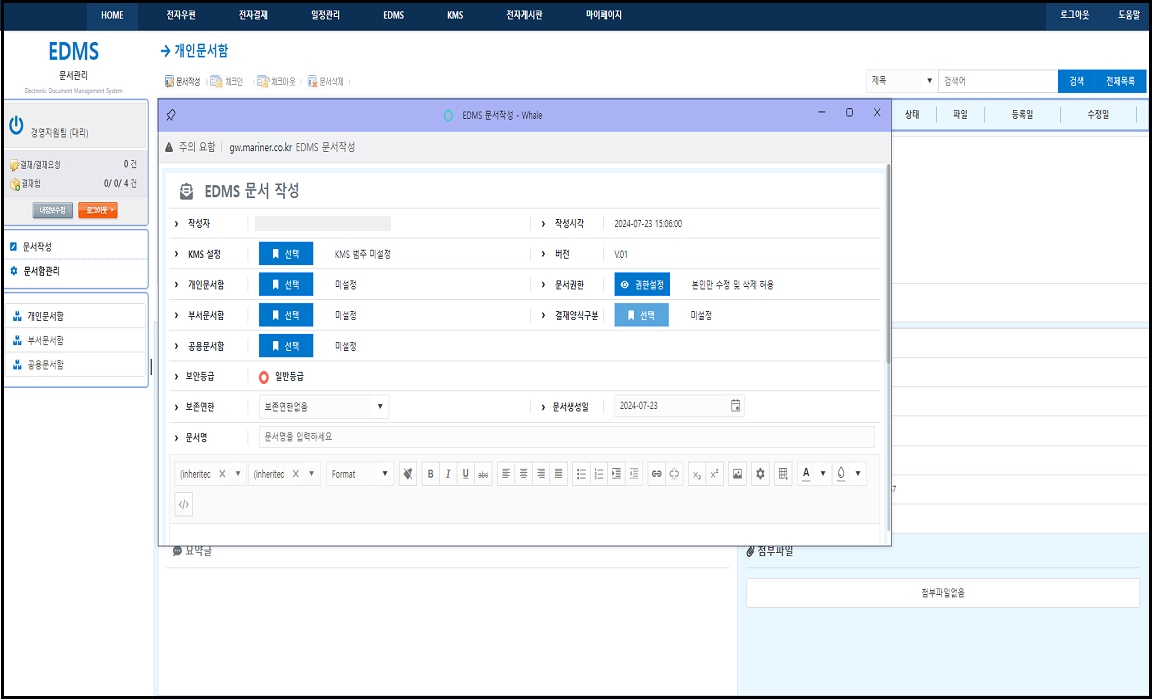Increase indent in editor
Screen dimensions: 1152x700
pyautogui.click(x=617, y=474)
